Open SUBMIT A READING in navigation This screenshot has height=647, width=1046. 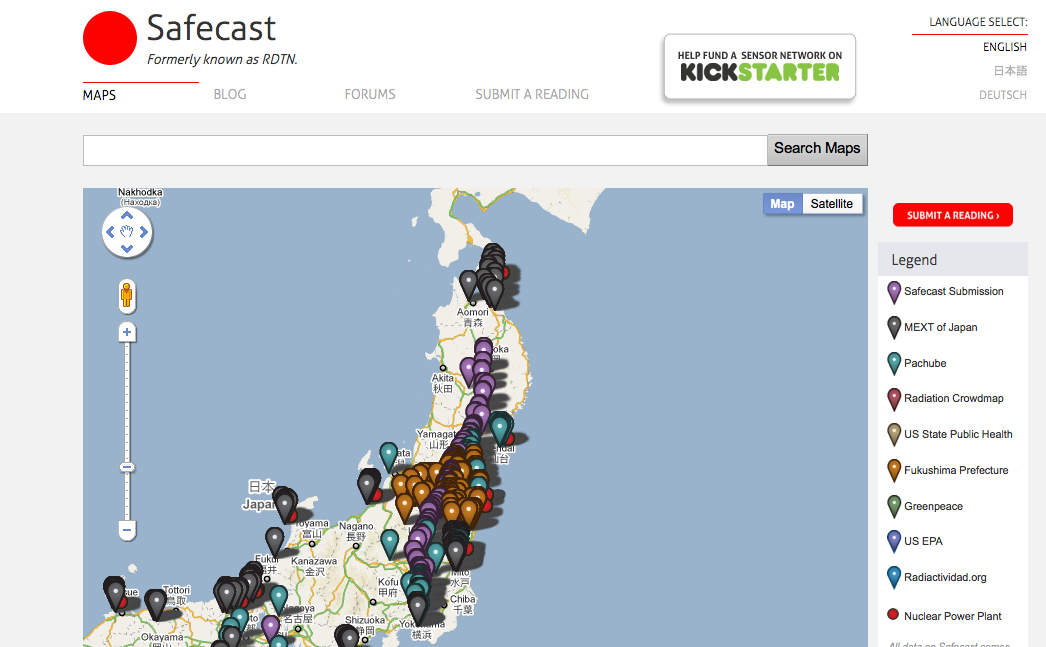pyautogui.click(x=532, y=95)
